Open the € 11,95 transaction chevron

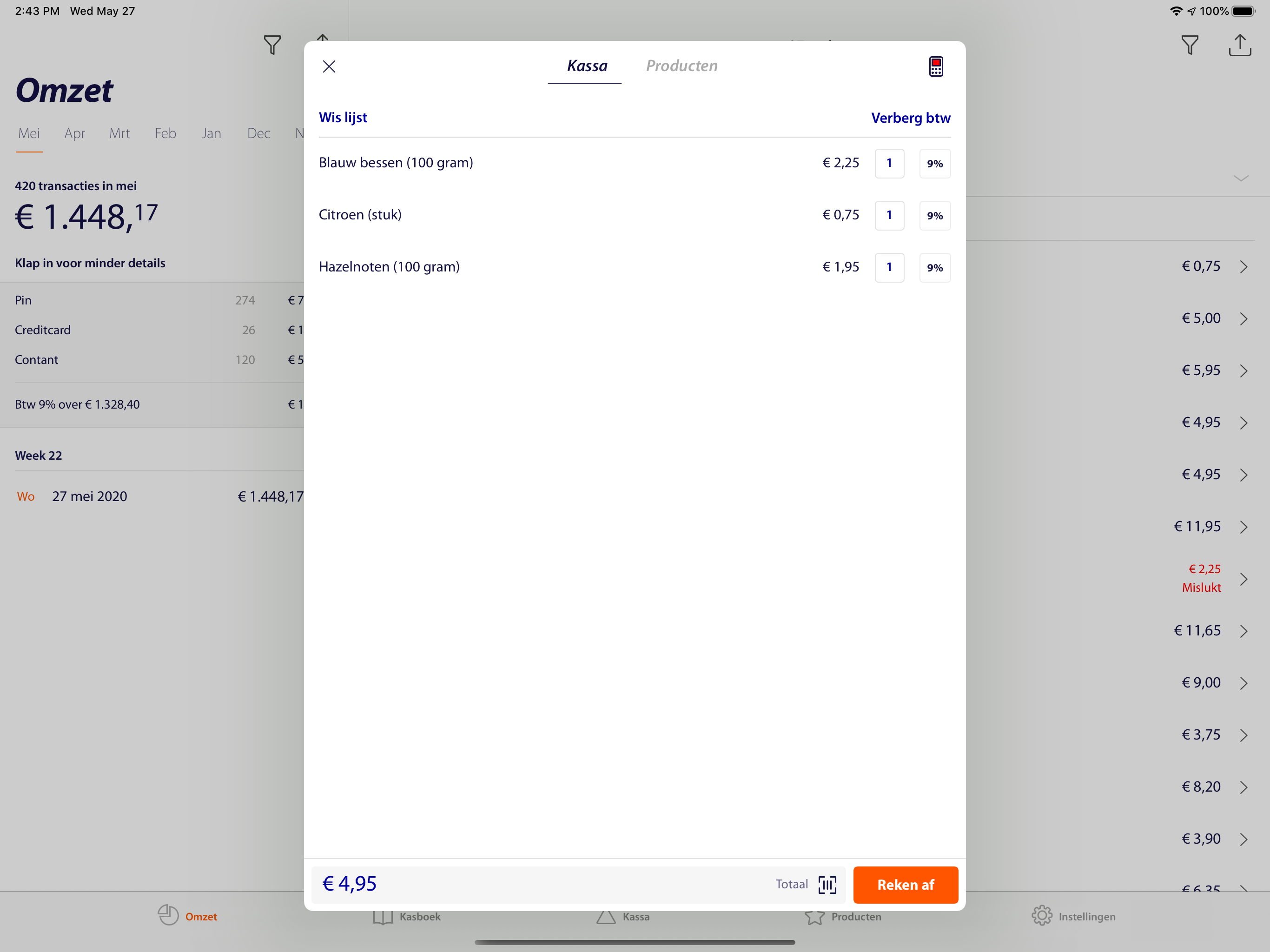tap(1244, 527)
